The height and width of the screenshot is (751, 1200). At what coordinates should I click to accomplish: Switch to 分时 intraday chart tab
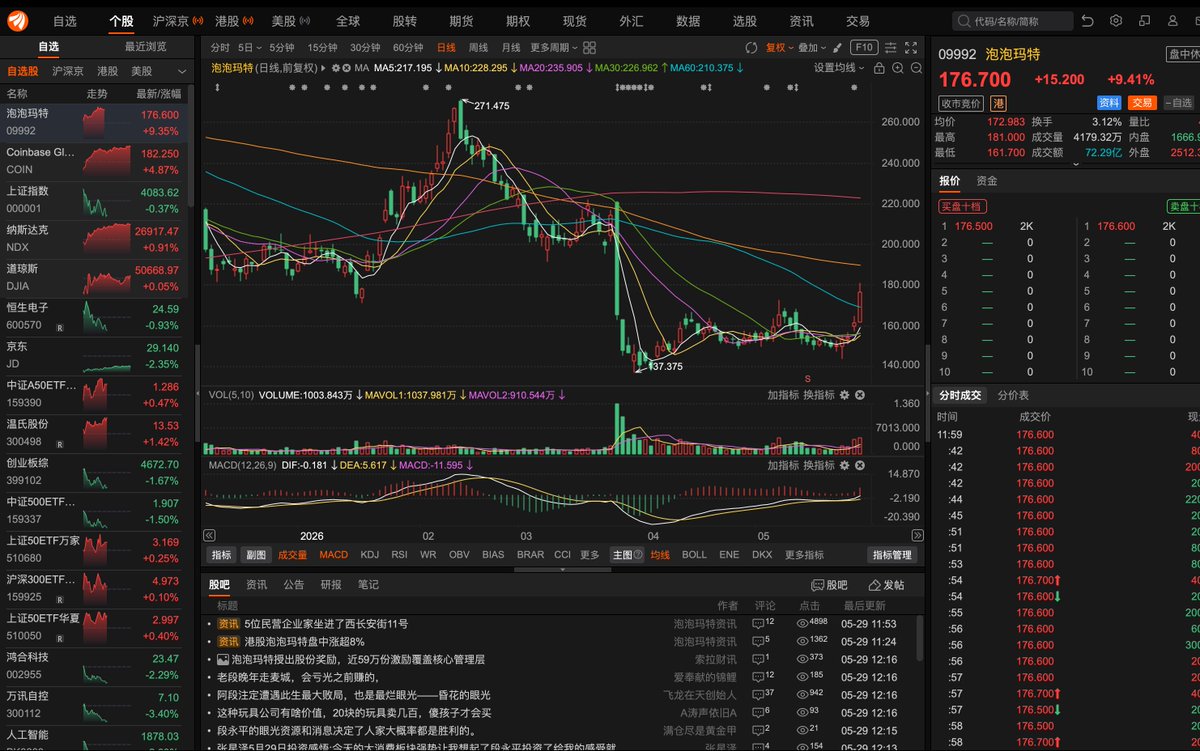220,47
